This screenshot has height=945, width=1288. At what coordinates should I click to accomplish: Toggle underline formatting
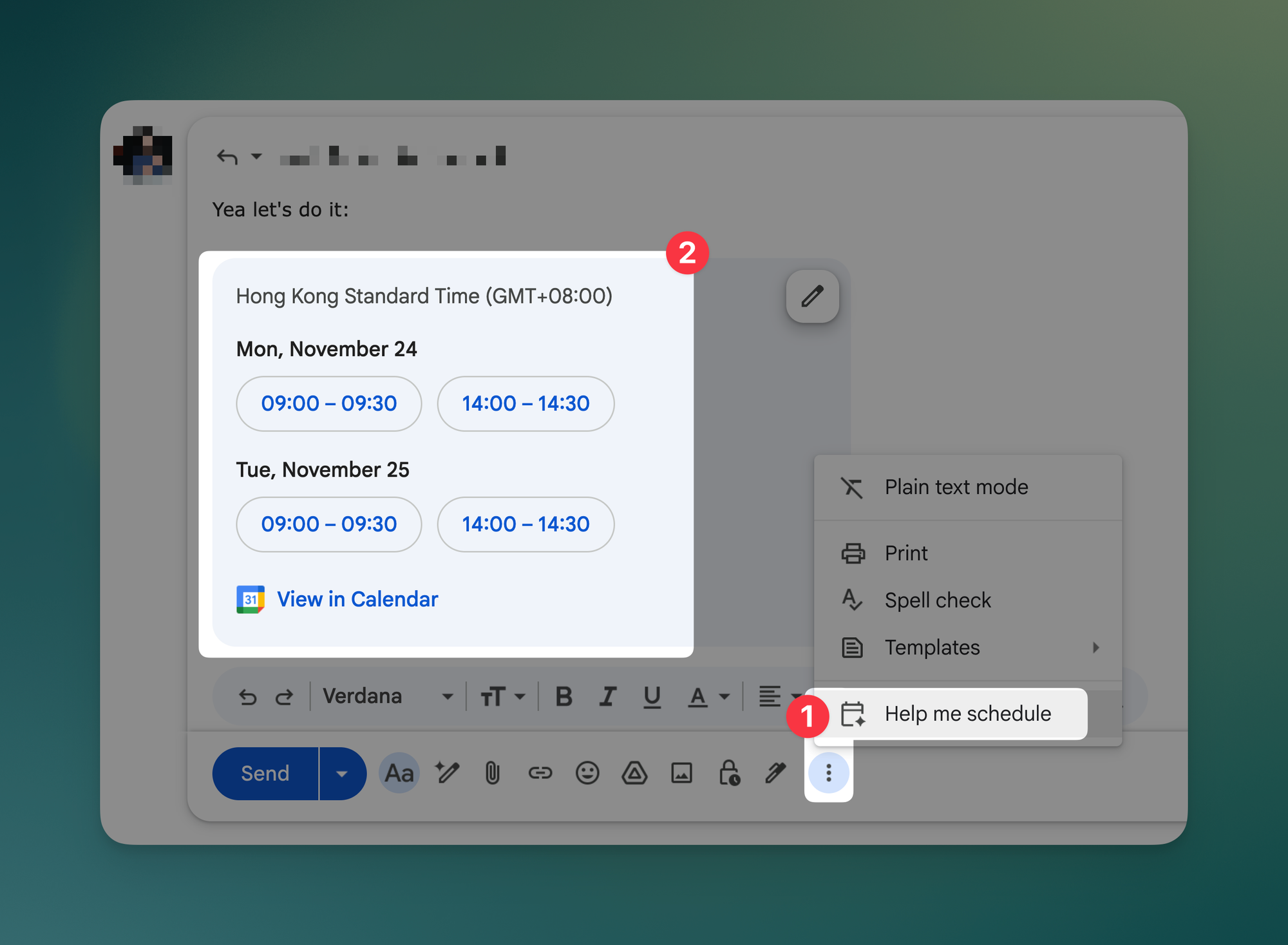(652, 696)
